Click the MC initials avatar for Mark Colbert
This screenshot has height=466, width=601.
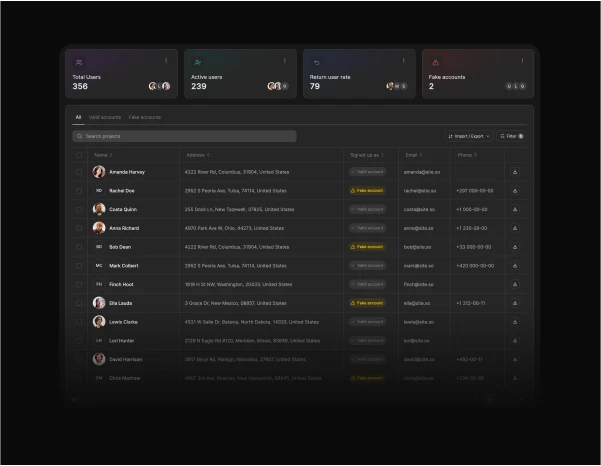pos(99,266)
